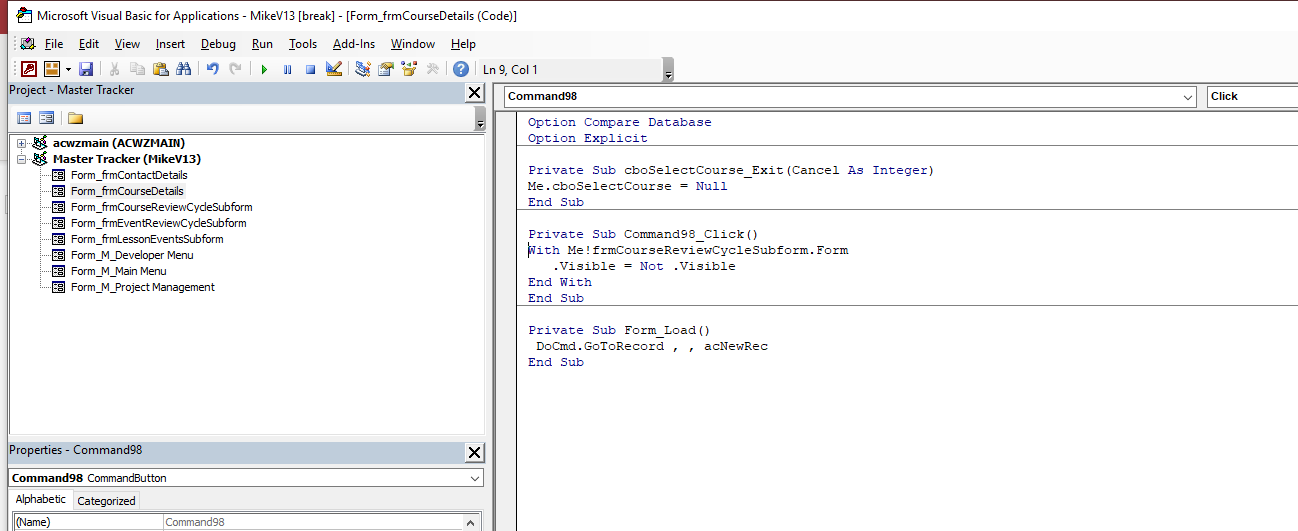Click the Project panel toolbar options arrow
Viewport: 1298px width, 531px height.
click(x=480, y=119)
